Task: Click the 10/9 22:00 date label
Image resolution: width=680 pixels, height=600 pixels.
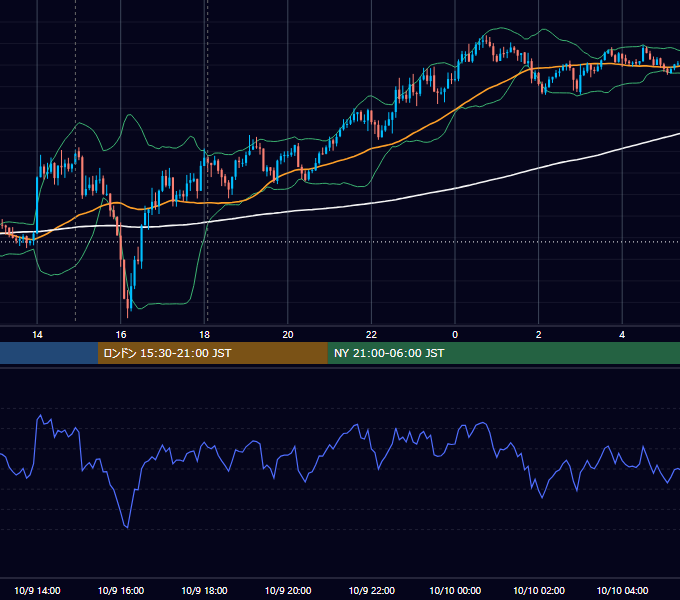Action: pos(372,590)
